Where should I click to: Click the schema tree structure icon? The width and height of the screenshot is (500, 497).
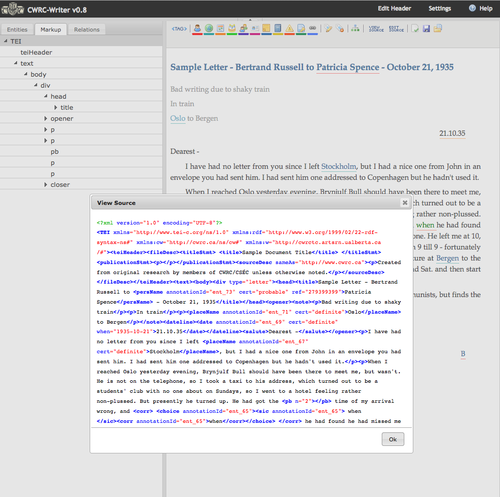355,29
